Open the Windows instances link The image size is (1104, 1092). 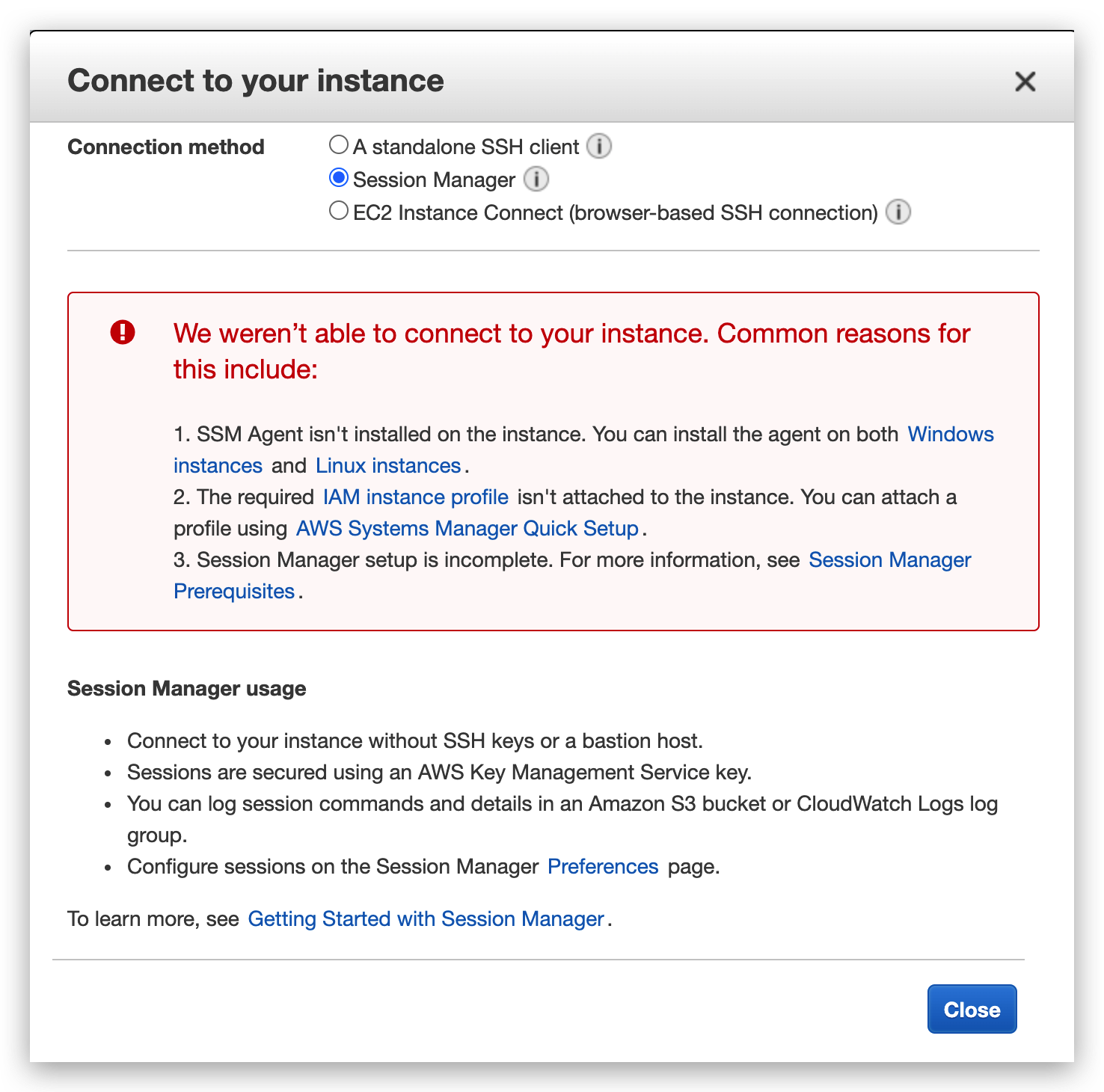point(951,434)
